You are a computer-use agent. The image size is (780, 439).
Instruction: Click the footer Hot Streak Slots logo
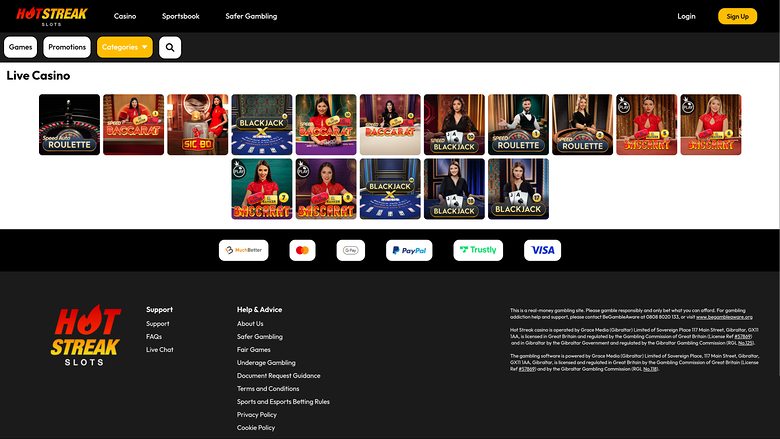point(85,336)
